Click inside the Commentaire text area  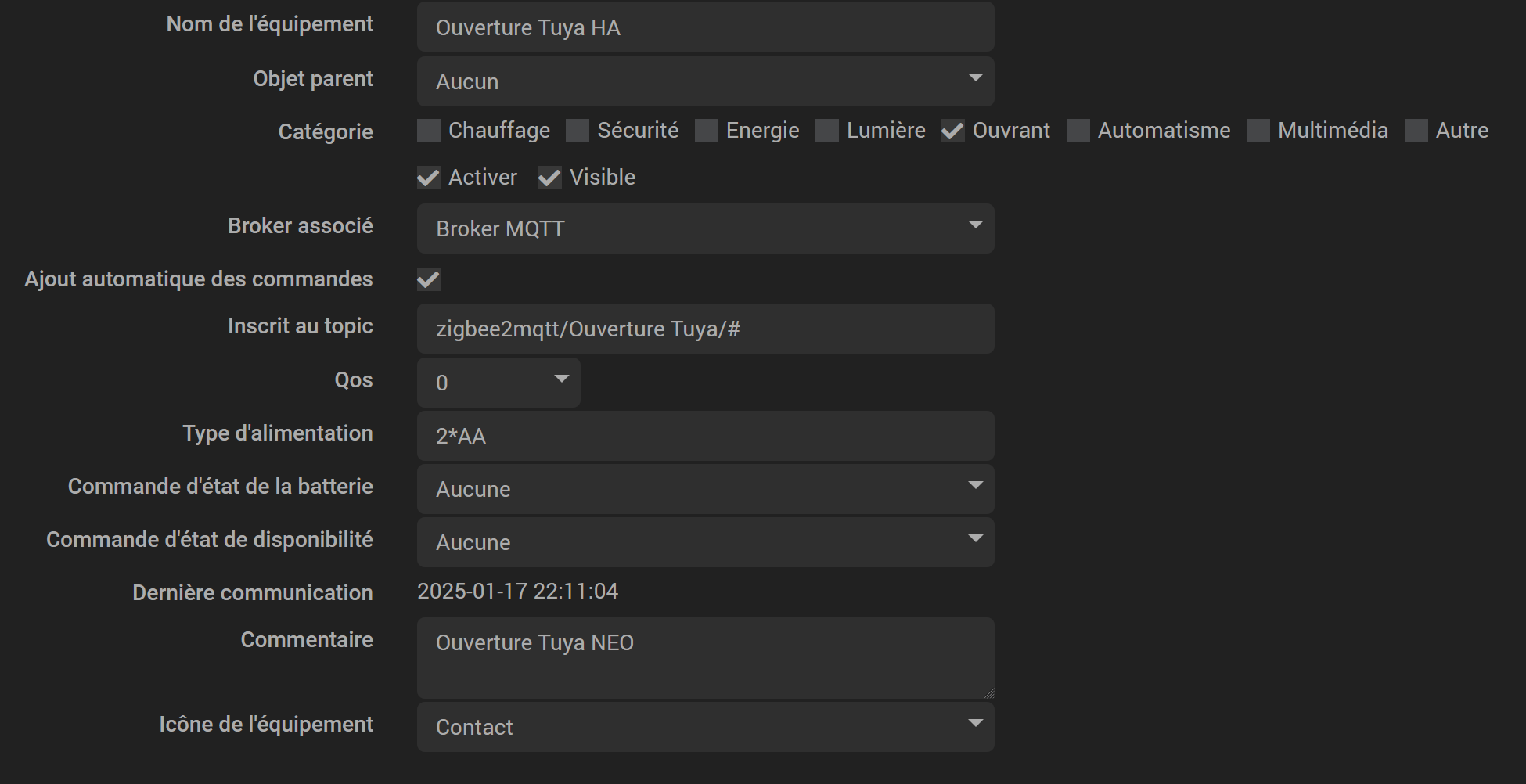point(704,657)
